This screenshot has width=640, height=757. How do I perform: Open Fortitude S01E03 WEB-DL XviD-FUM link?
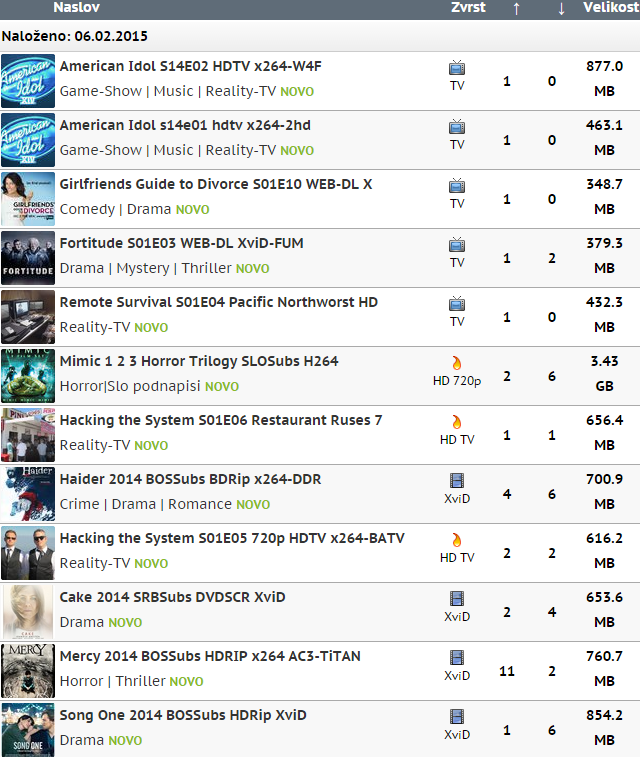181,243
